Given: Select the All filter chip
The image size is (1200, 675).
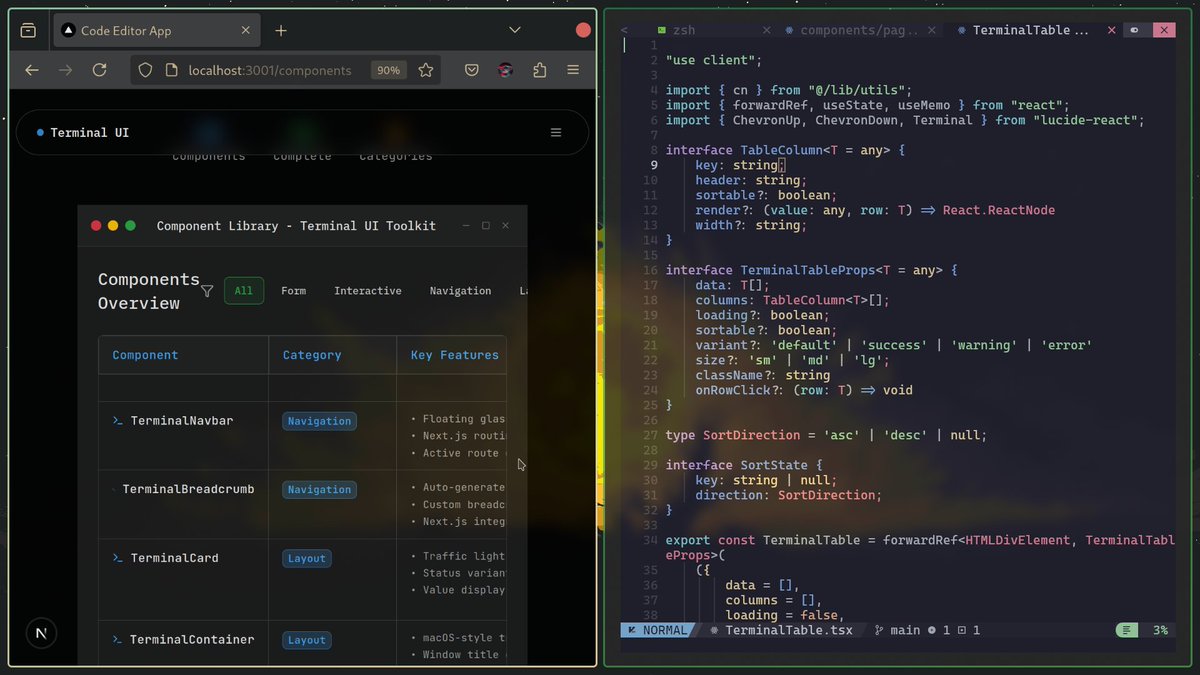Looking at the screenshot, I should 244,291.
